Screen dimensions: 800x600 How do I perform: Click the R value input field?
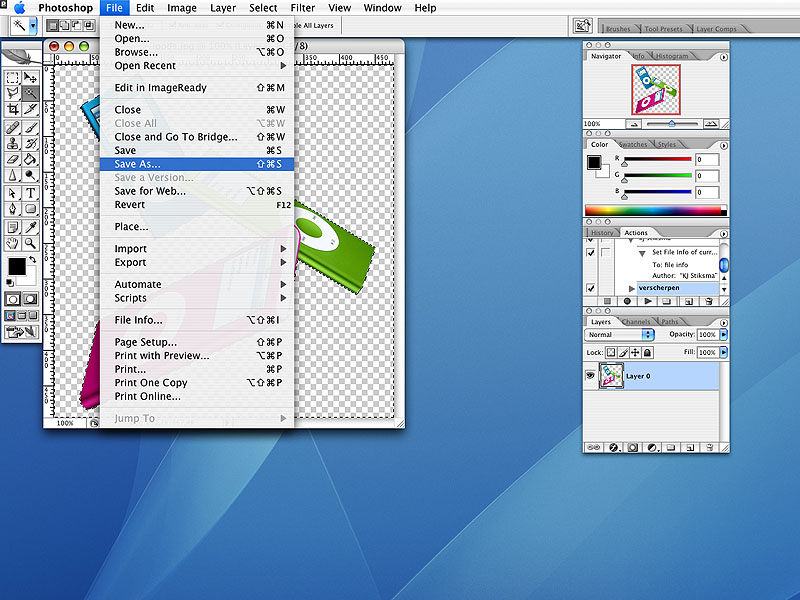[x=707, y=160]
